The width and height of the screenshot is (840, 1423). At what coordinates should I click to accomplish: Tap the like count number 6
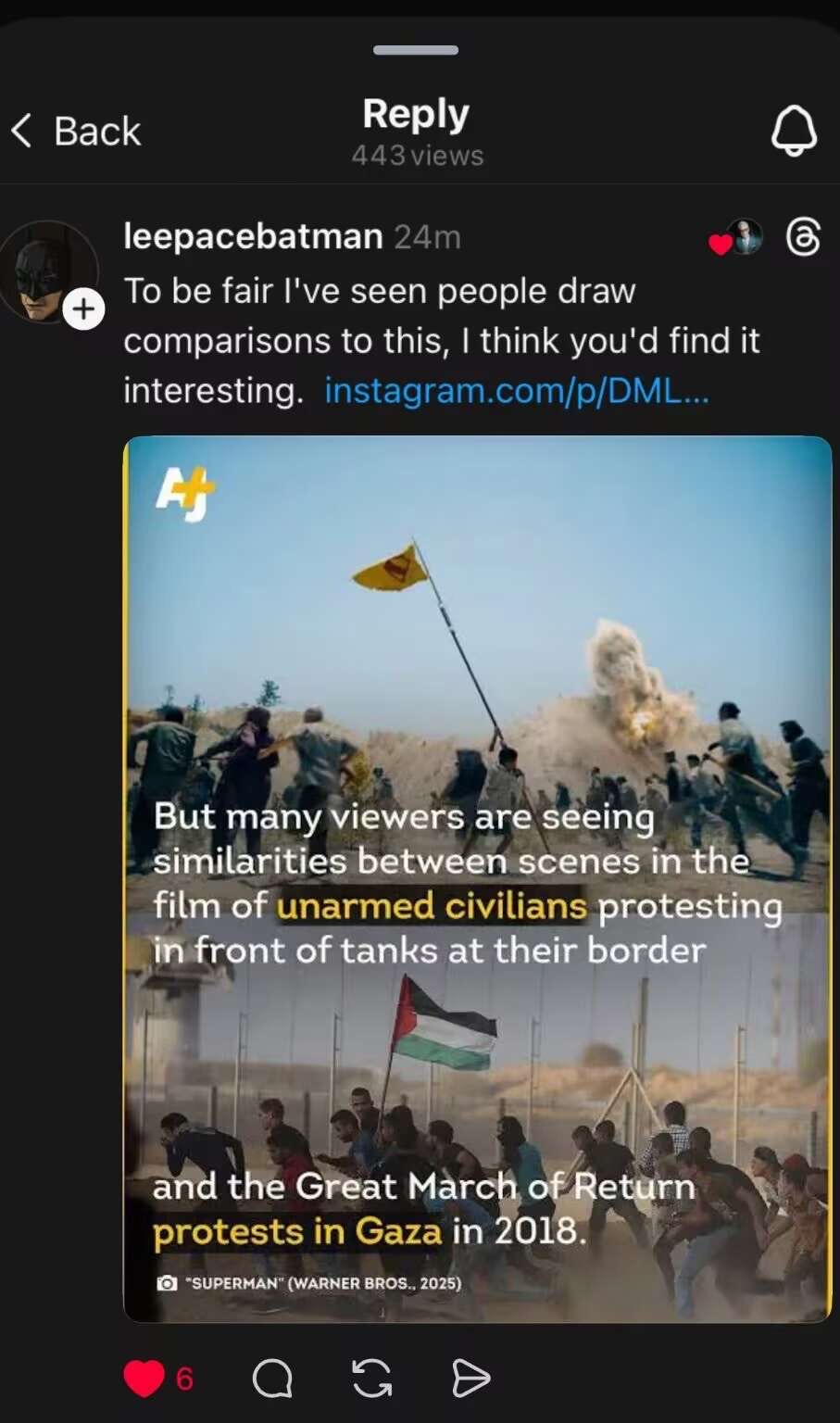[x=184, y=1379]
